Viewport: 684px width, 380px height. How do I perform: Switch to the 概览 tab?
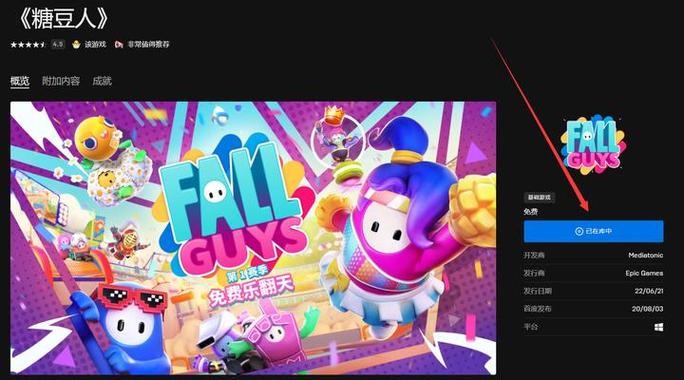pyautogui.click(x=20, y=81)
